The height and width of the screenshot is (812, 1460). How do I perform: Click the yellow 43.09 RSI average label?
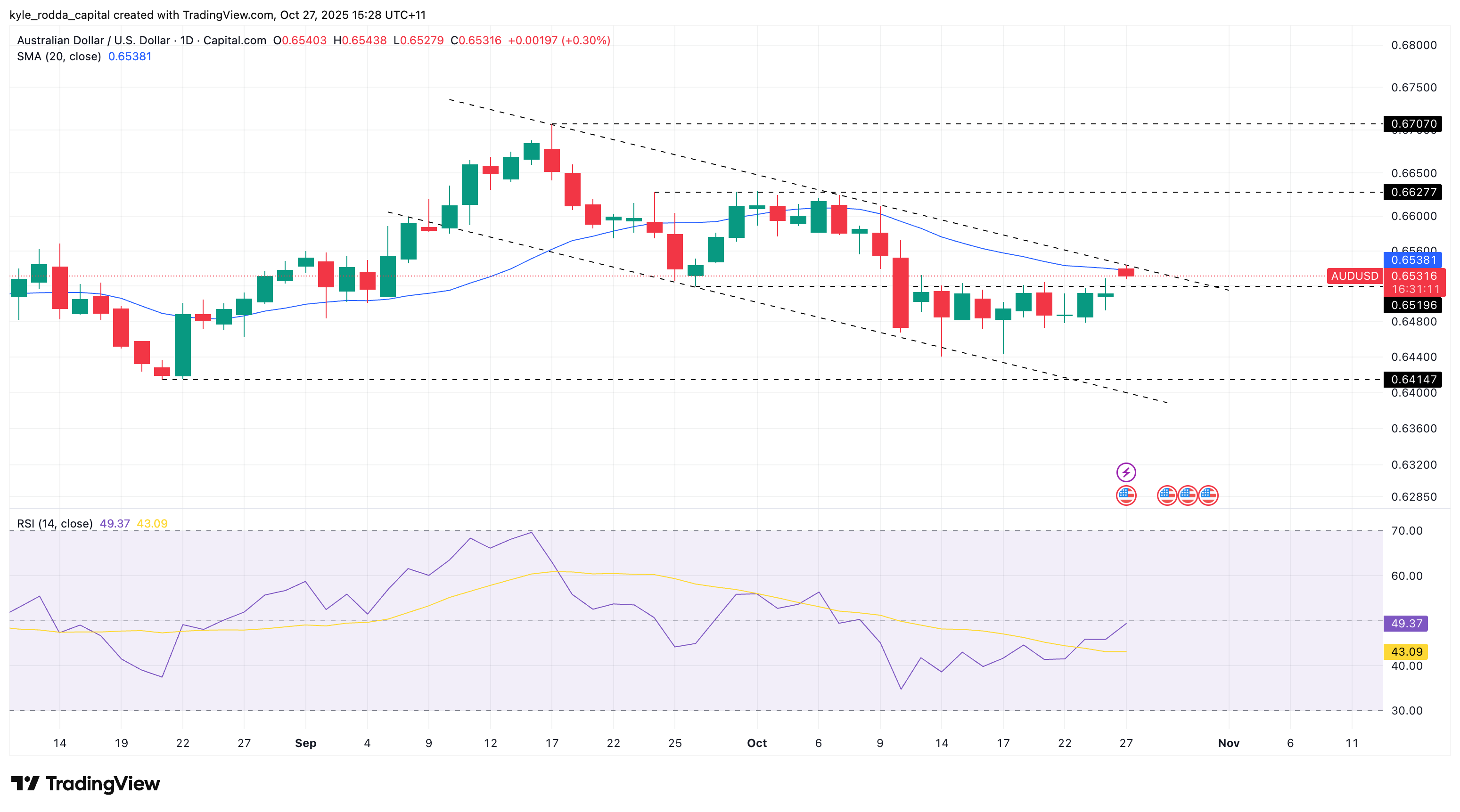tap(1406, 652)
